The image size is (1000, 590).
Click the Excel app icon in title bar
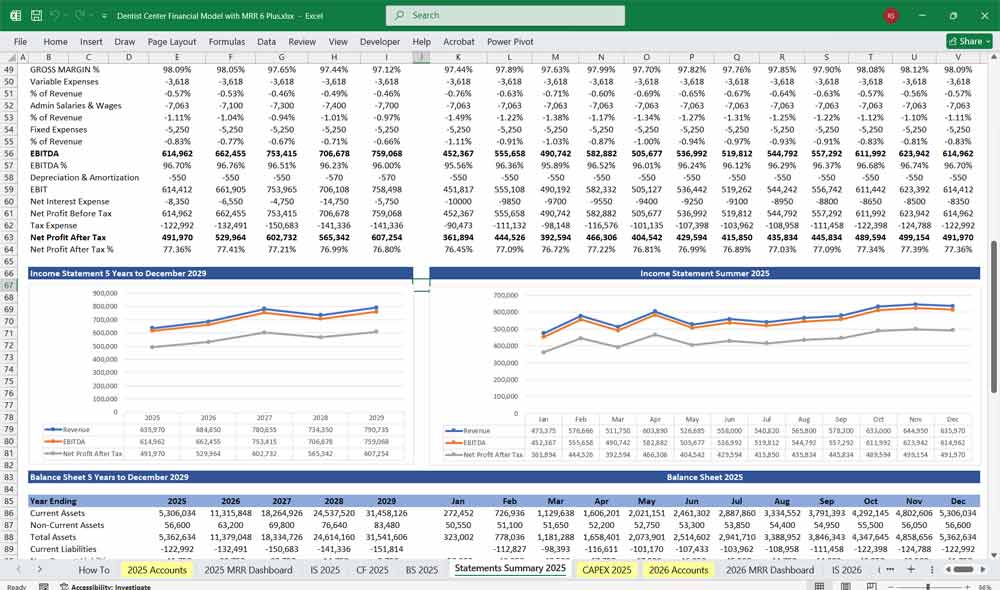pyautogui.click(x=15, y=15)
